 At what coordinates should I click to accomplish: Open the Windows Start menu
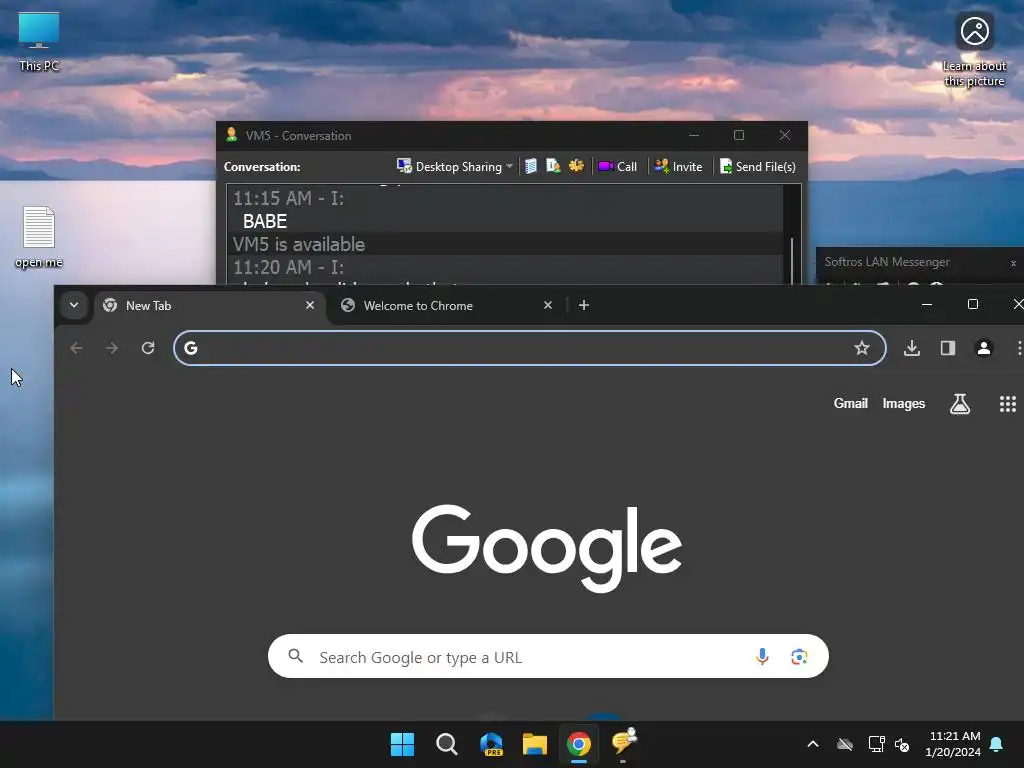pyautogui.click(x=402, y=744)
